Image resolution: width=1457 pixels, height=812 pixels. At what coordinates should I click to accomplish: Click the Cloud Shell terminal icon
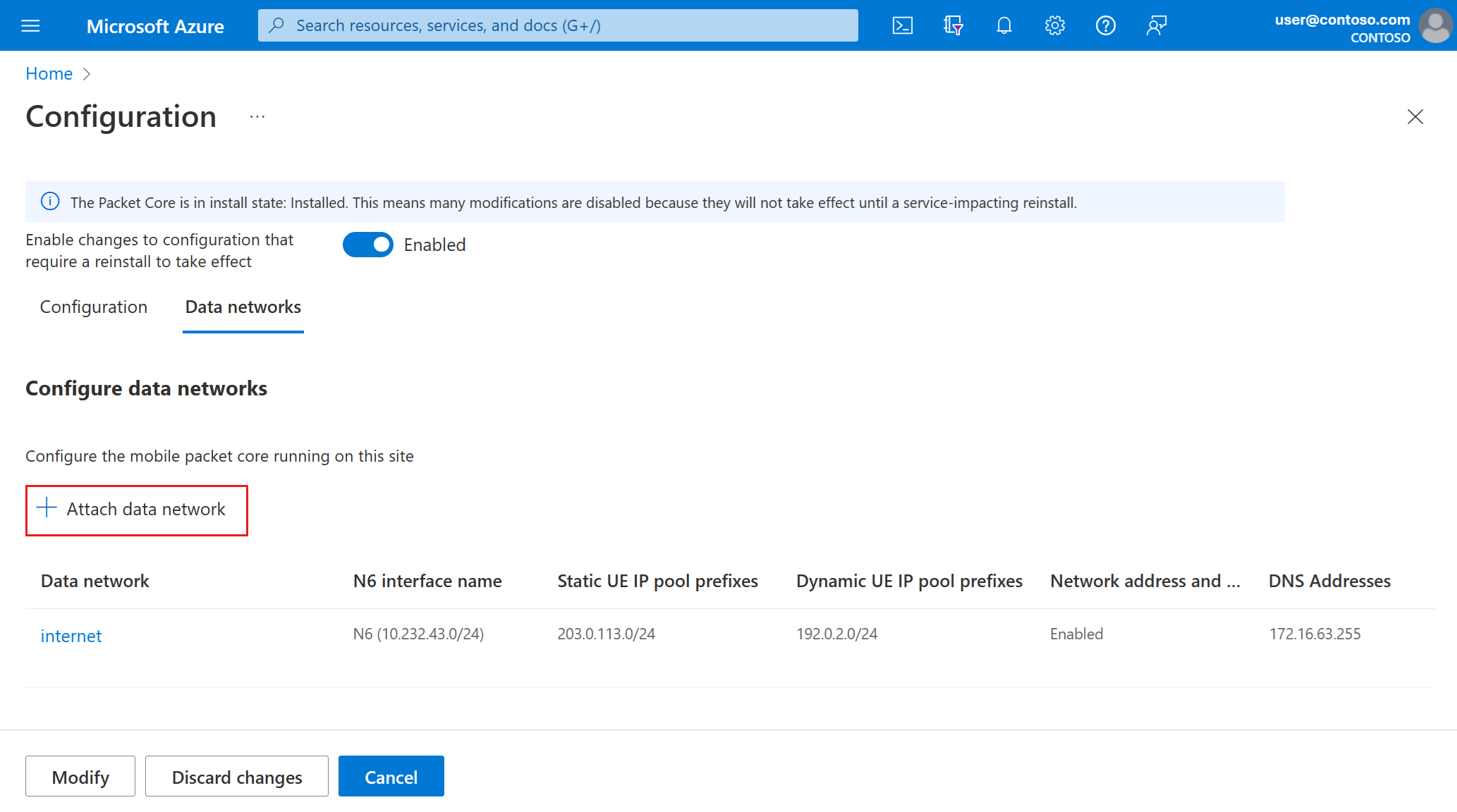point(903,25)
